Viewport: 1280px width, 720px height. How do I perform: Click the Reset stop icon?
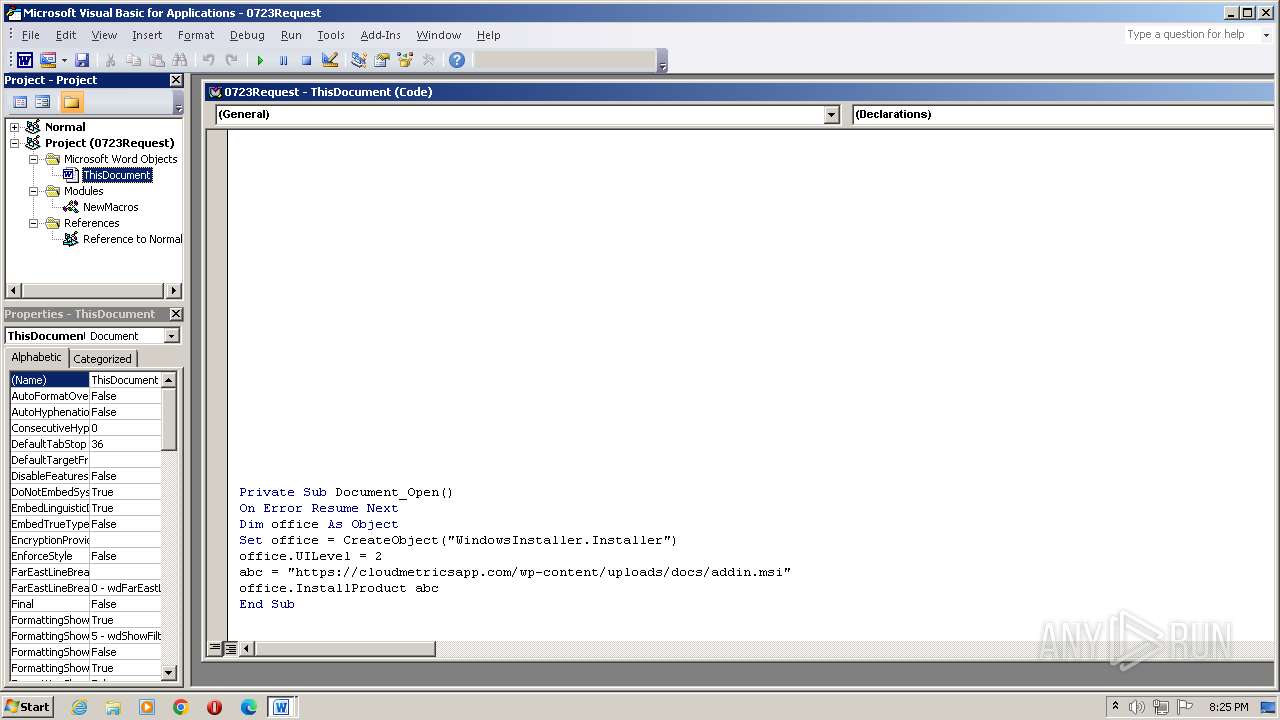point(306,60)
